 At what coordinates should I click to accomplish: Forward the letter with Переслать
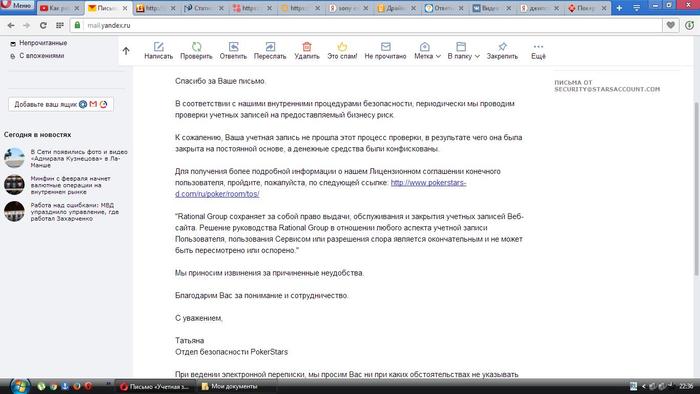(270, 46)
